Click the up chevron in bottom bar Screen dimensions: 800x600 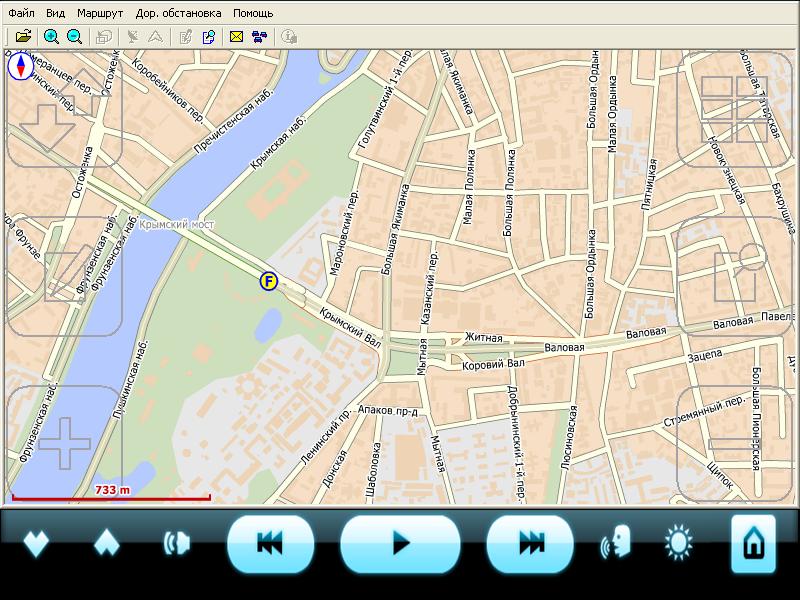click(x=107, y=544)
